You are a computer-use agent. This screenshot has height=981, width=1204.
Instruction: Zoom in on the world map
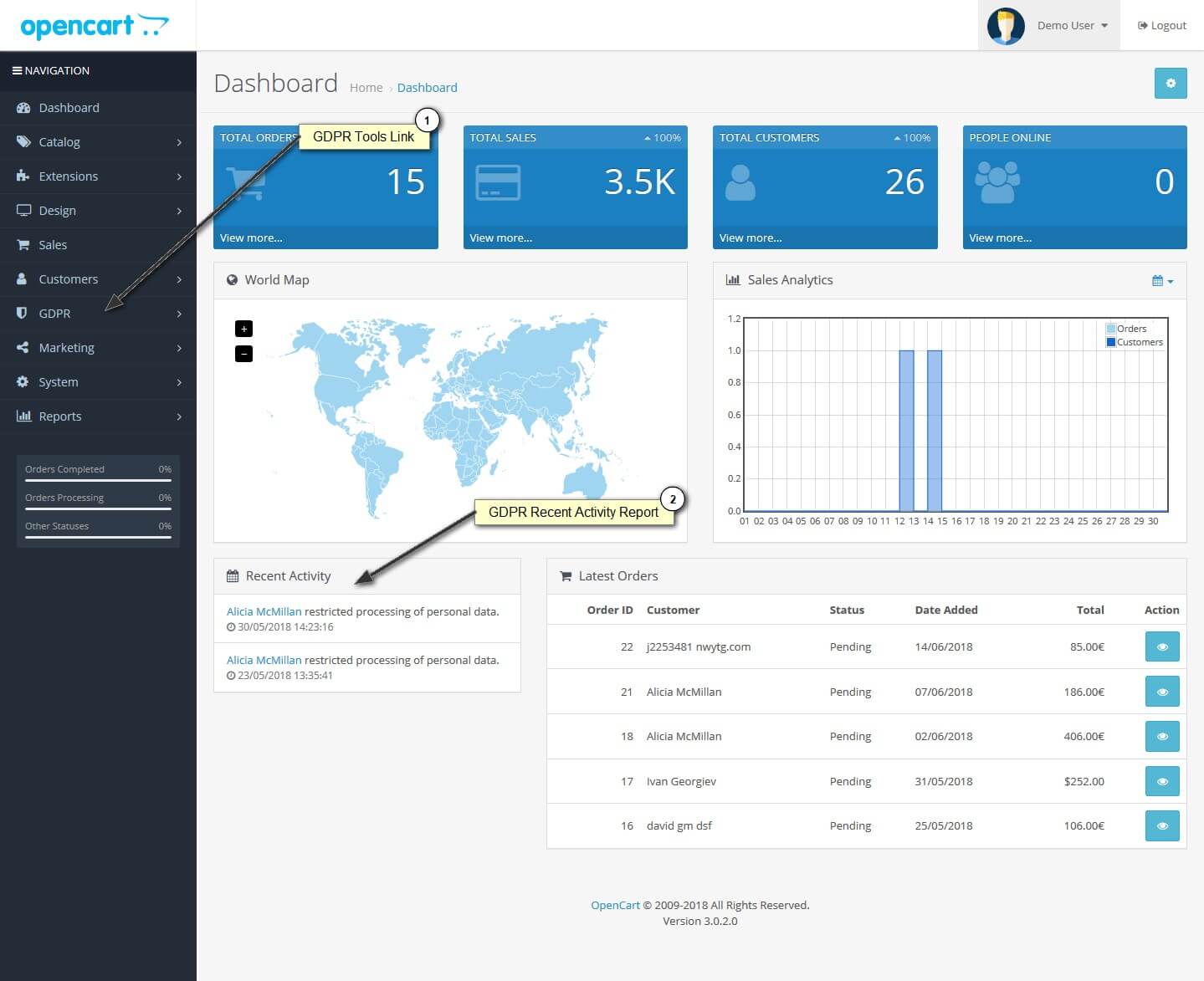[243, 329]
